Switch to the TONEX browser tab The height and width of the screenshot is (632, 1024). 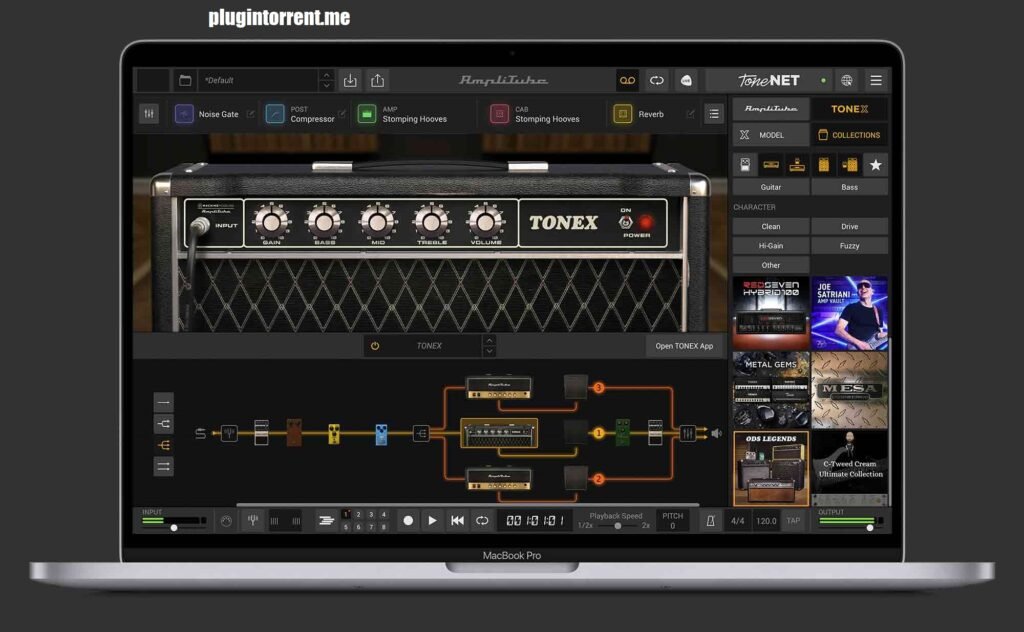[x=849, y=109]
